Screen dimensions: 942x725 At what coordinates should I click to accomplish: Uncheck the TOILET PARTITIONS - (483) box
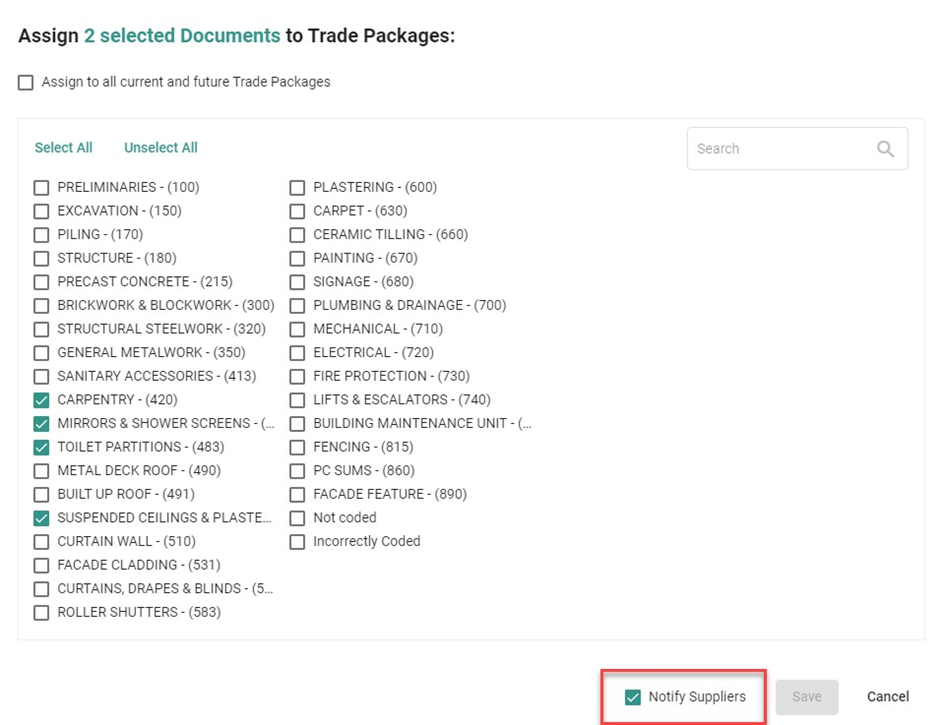[x=41, y=447]
